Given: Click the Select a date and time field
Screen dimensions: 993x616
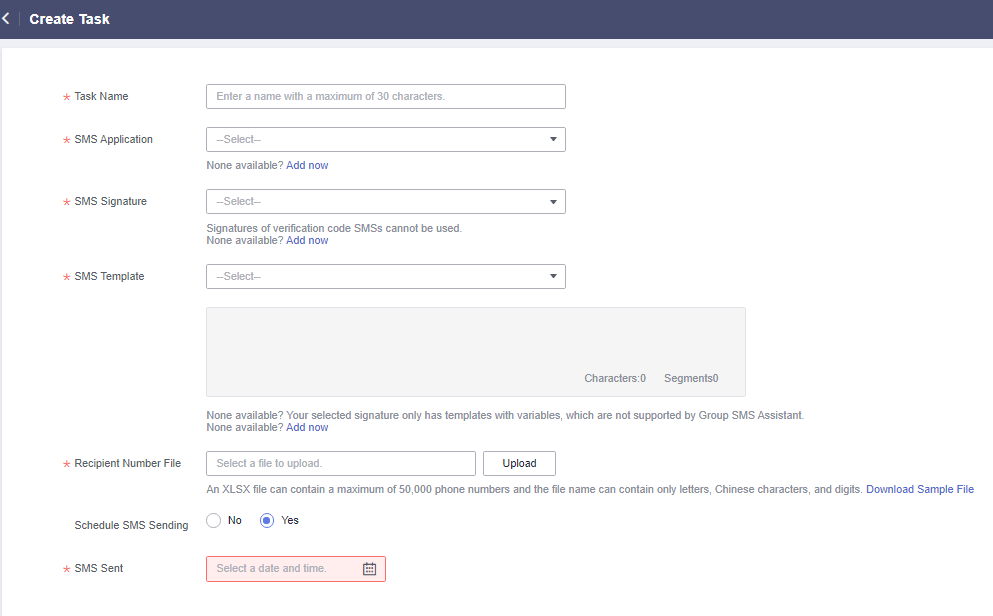Looking at the screenshot, I should click(296, 569).
